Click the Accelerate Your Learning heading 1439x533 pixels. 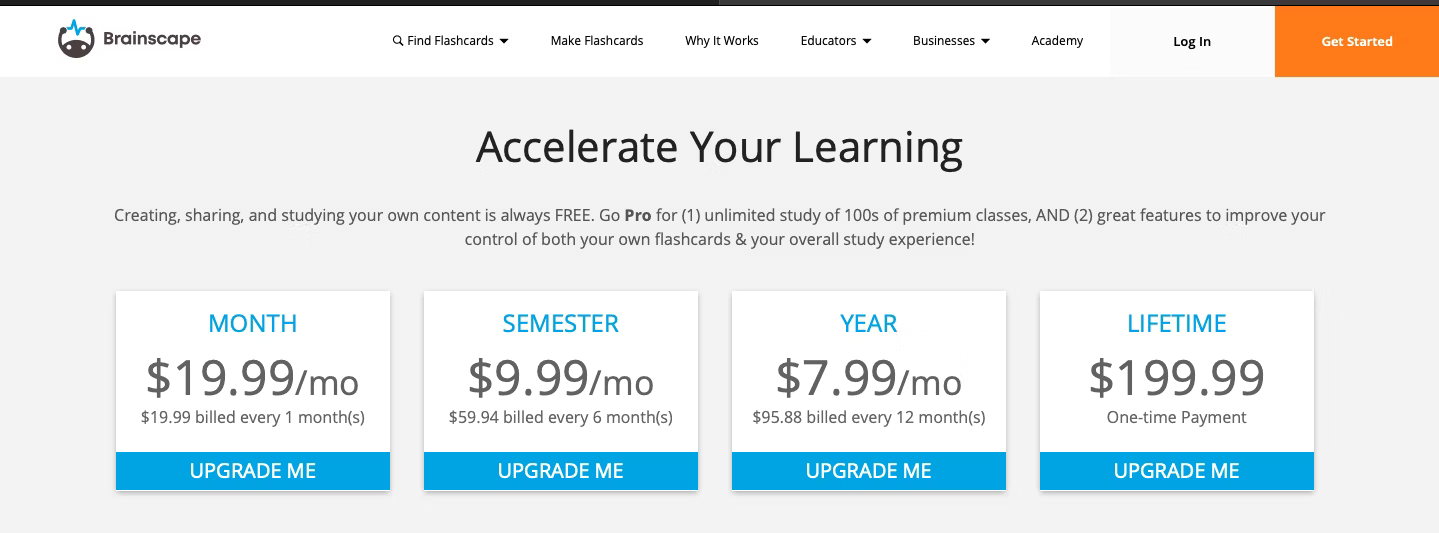[x=719, y=147]
